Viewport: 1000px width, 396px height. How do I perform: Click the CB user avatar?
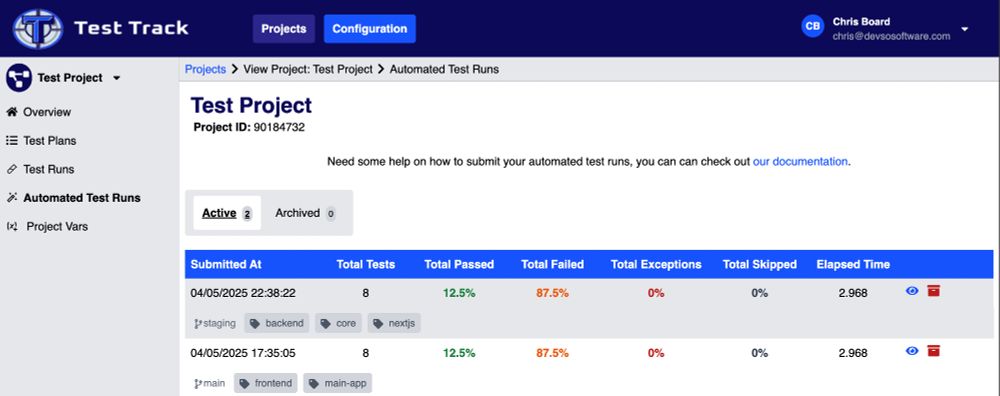813,26
